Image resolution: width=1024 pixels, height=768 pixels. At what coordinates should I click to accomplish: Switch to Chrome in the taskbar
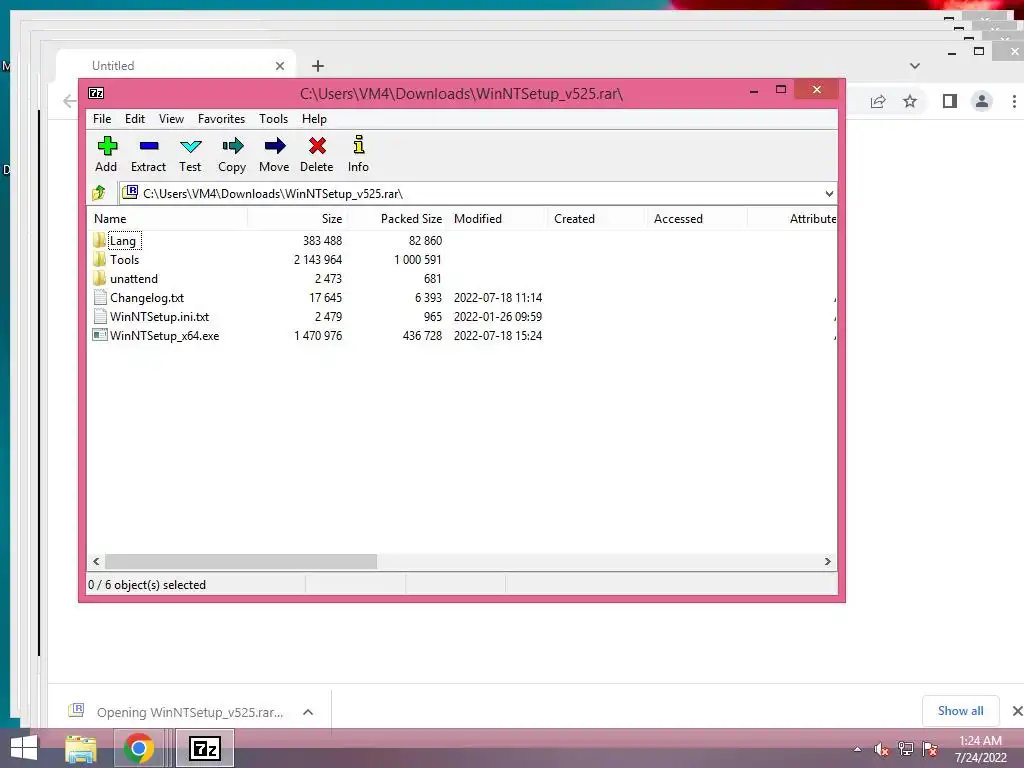[138, 748]
